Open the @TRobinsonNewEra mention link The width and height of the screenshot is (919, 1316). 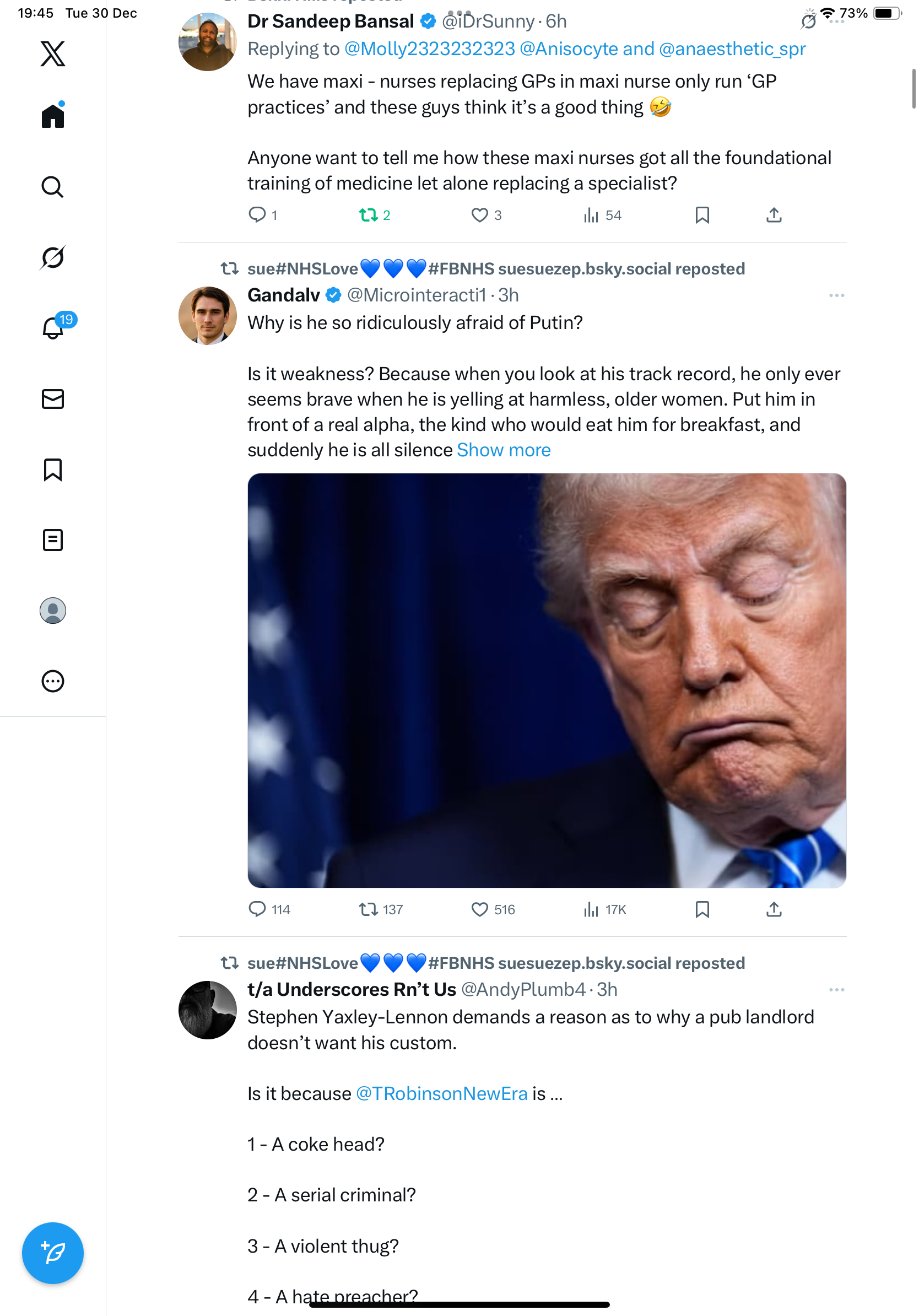tap(442, 1093)
